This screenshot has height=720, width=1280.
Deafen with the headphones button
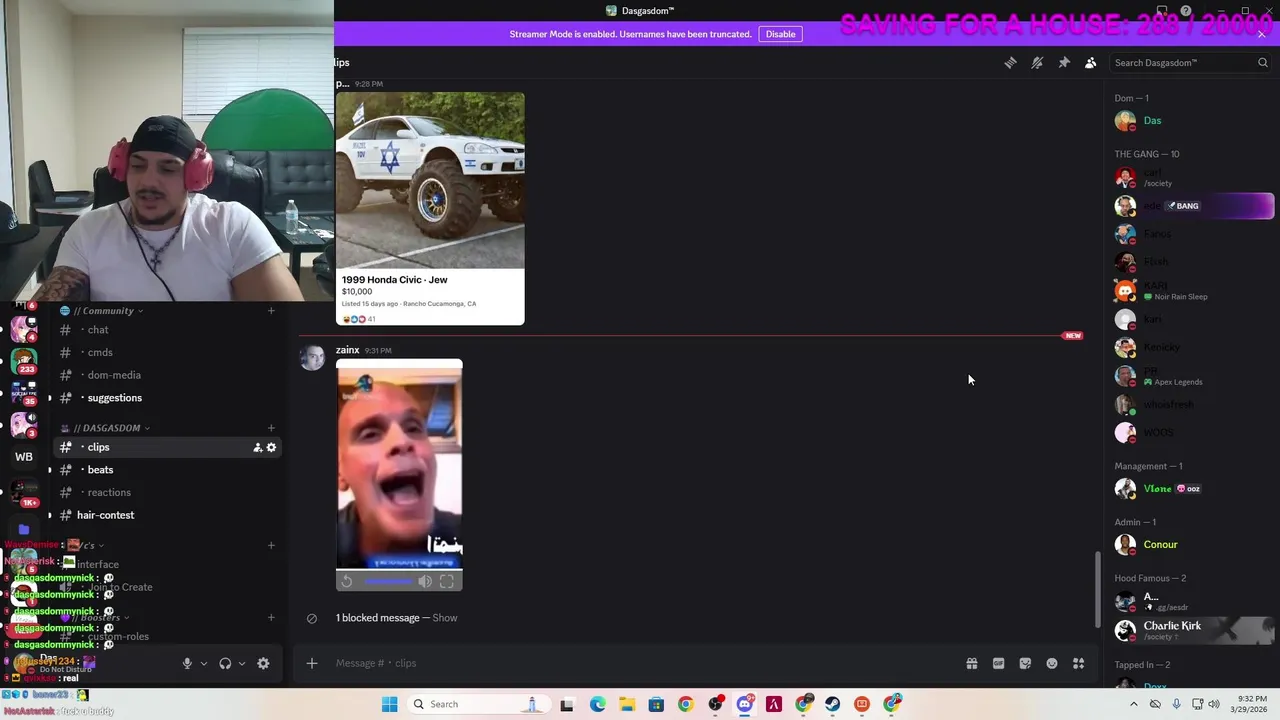click(225, 663)
